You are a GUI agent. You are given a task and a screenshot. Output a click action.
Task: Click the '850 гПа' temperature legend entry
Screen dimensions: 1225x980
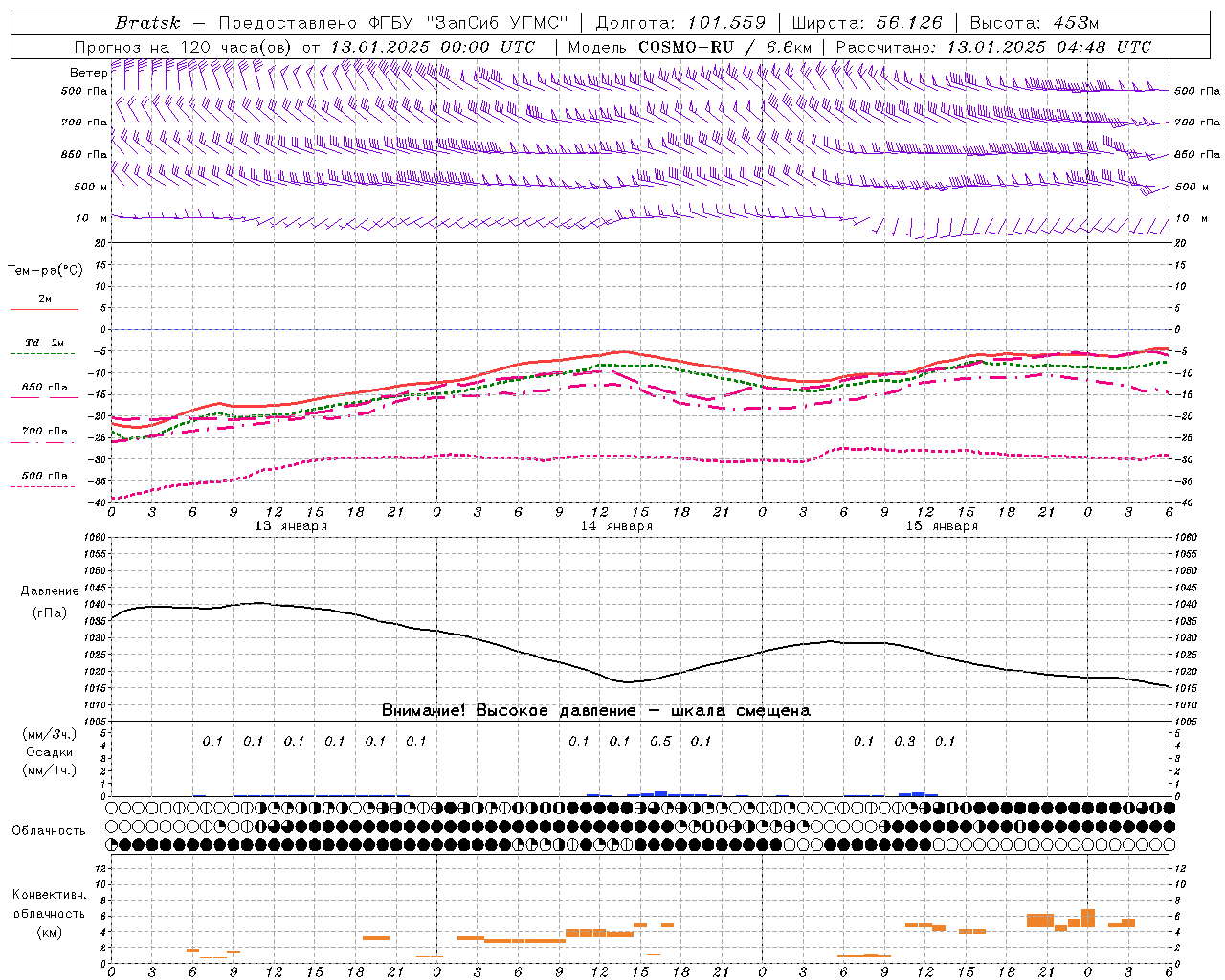[x=45, y=388]
